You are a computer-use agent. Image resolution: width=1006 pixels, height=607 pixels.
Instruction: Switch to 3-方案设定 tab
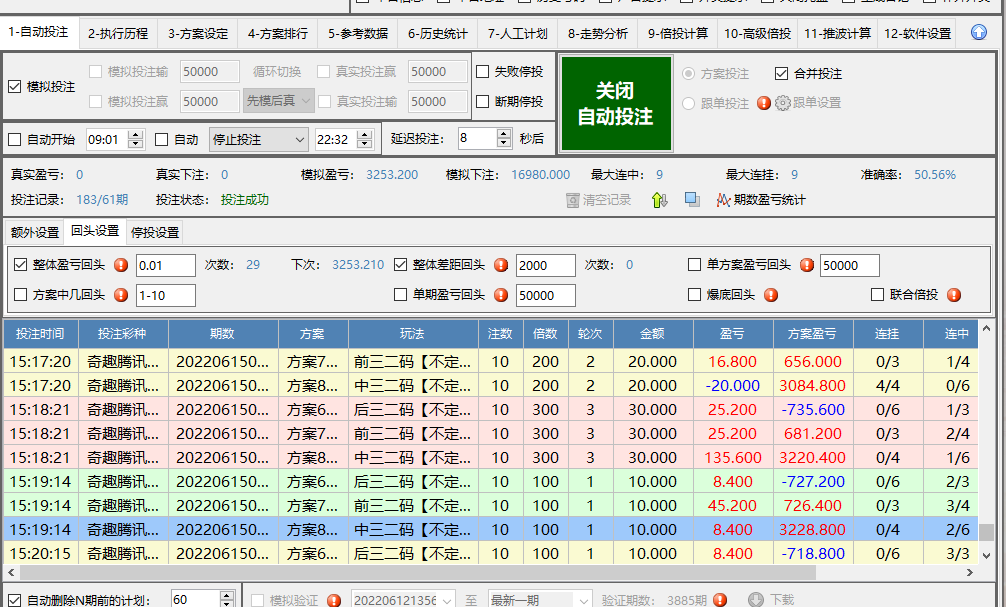(198, 33)
